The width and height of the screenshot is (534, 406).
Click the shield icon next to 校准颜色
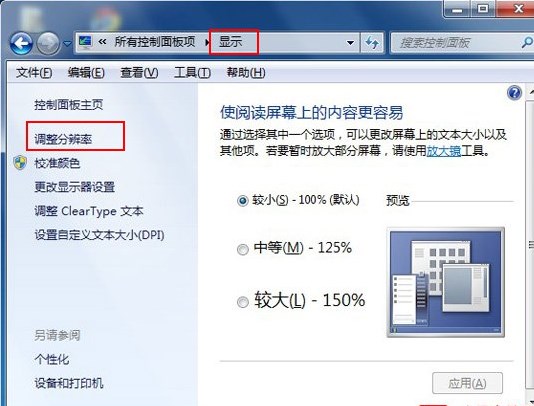point(20,163)
